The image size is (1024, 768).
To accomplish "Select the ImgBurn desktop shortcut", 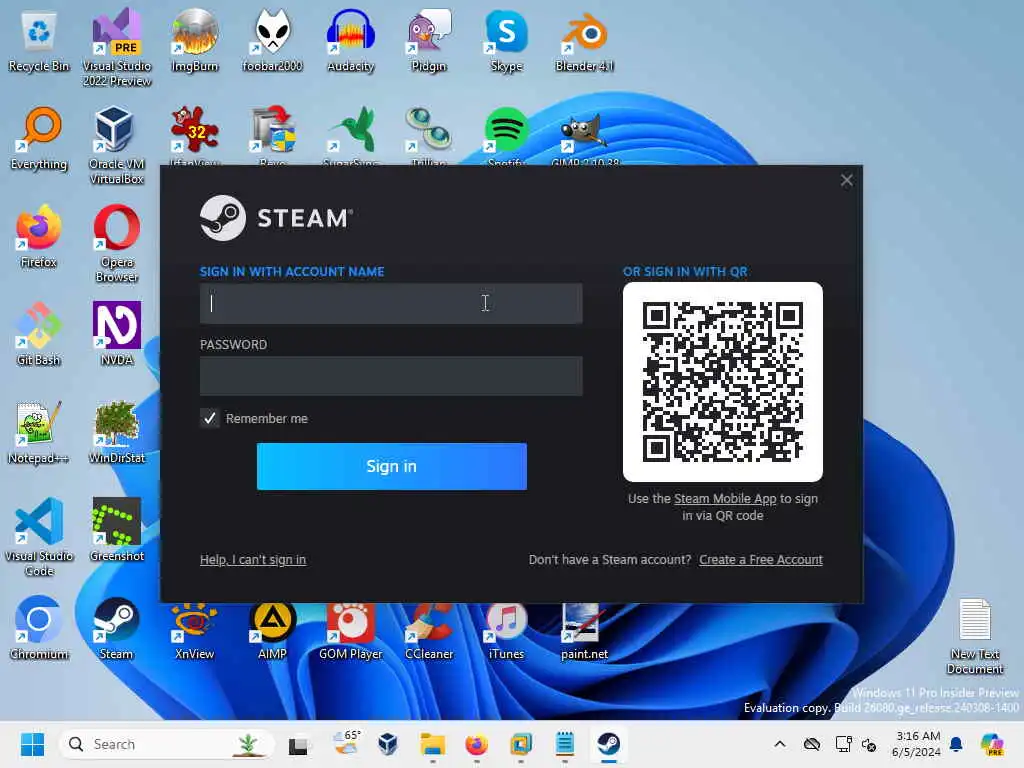I will [195, 41].
